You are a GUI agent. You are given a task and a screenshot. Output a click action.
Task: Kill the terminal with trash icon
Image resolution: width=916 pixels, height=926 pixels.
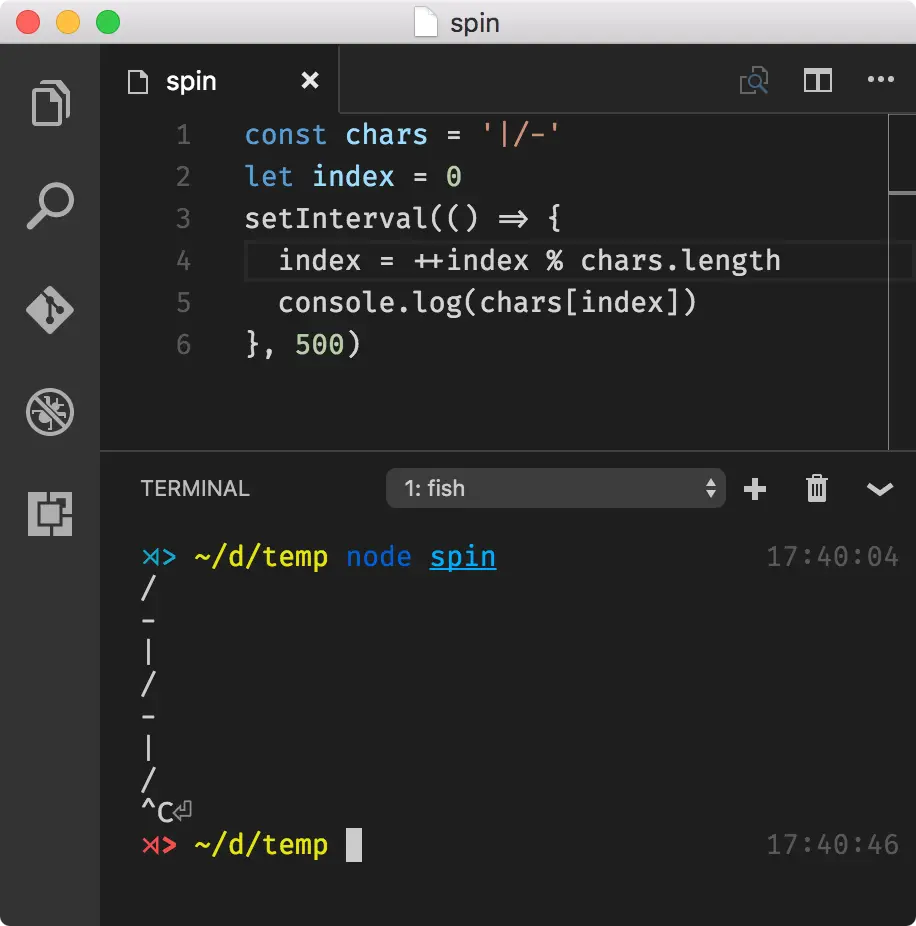(817, 488)
